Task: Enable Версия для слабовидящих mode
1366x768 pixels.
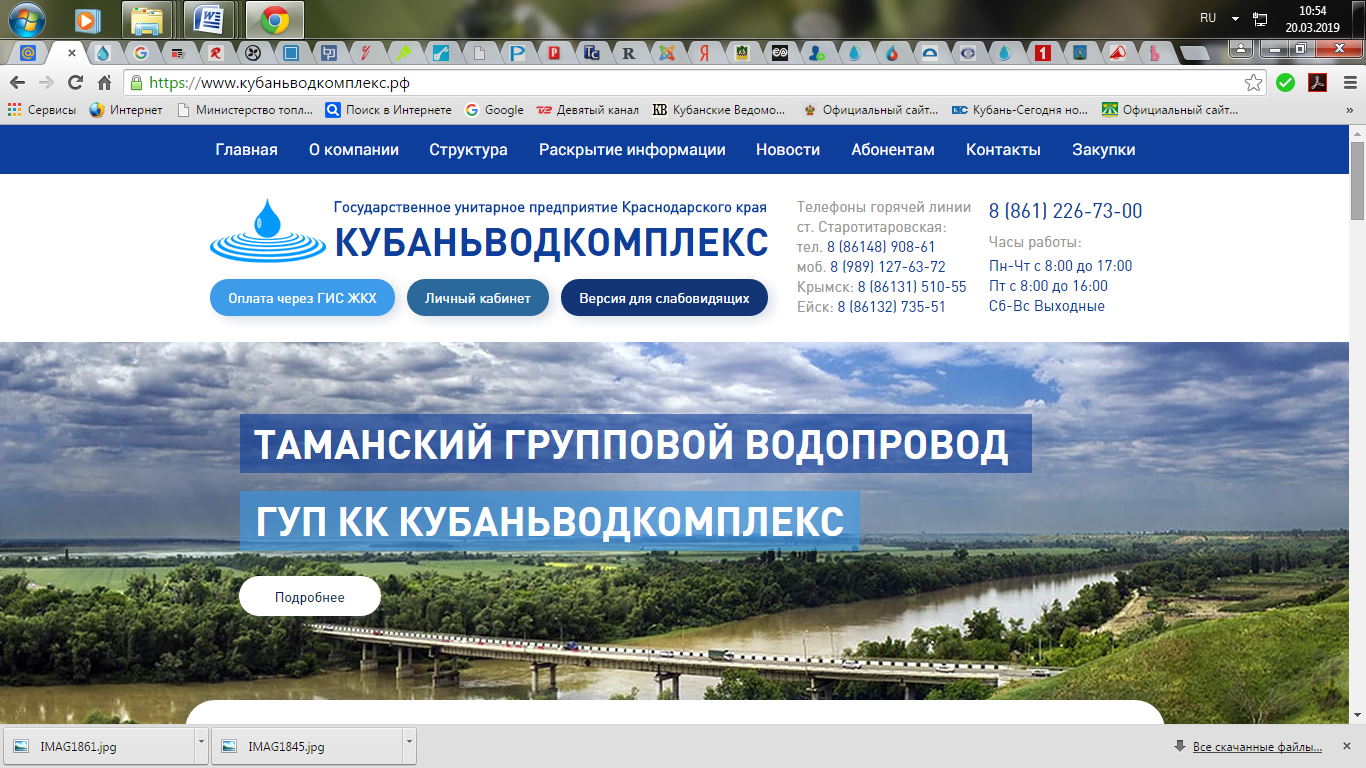Action: pyautogui.click(x=664, y=298)
